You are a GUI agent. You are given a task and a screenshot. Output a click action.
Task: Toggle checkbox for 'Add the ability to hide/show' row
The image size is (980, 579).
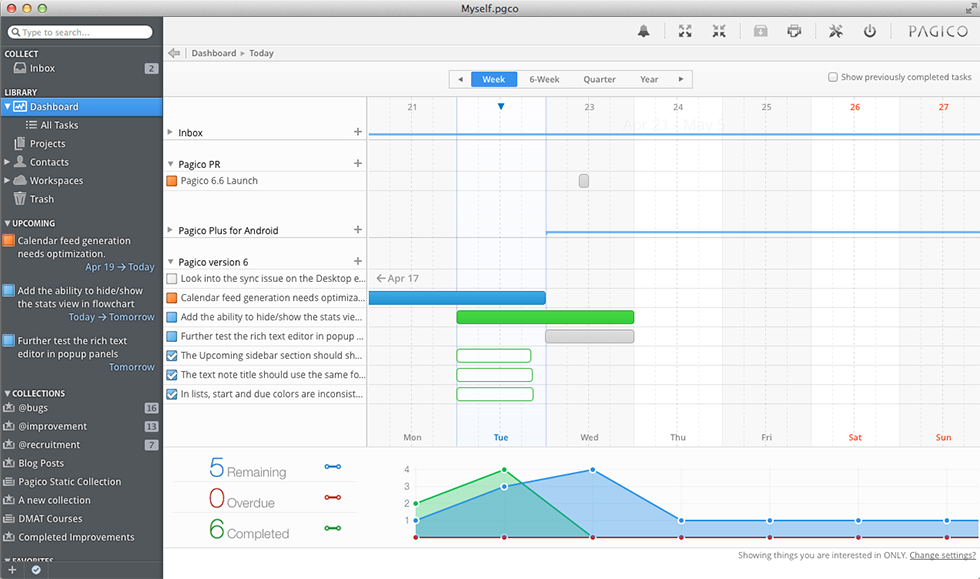(172, 317)
